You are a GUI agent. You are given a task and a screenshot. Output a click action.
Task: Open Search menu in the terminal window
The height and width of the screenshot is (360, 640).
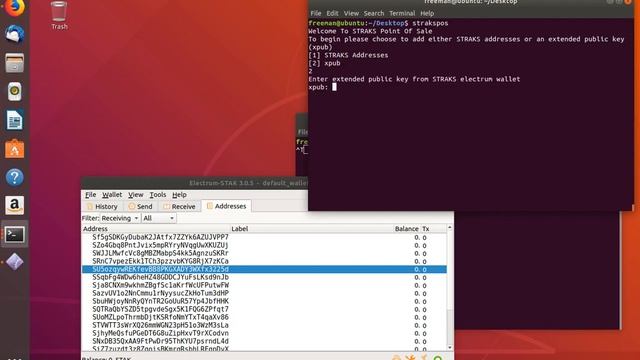coord(374,13)
